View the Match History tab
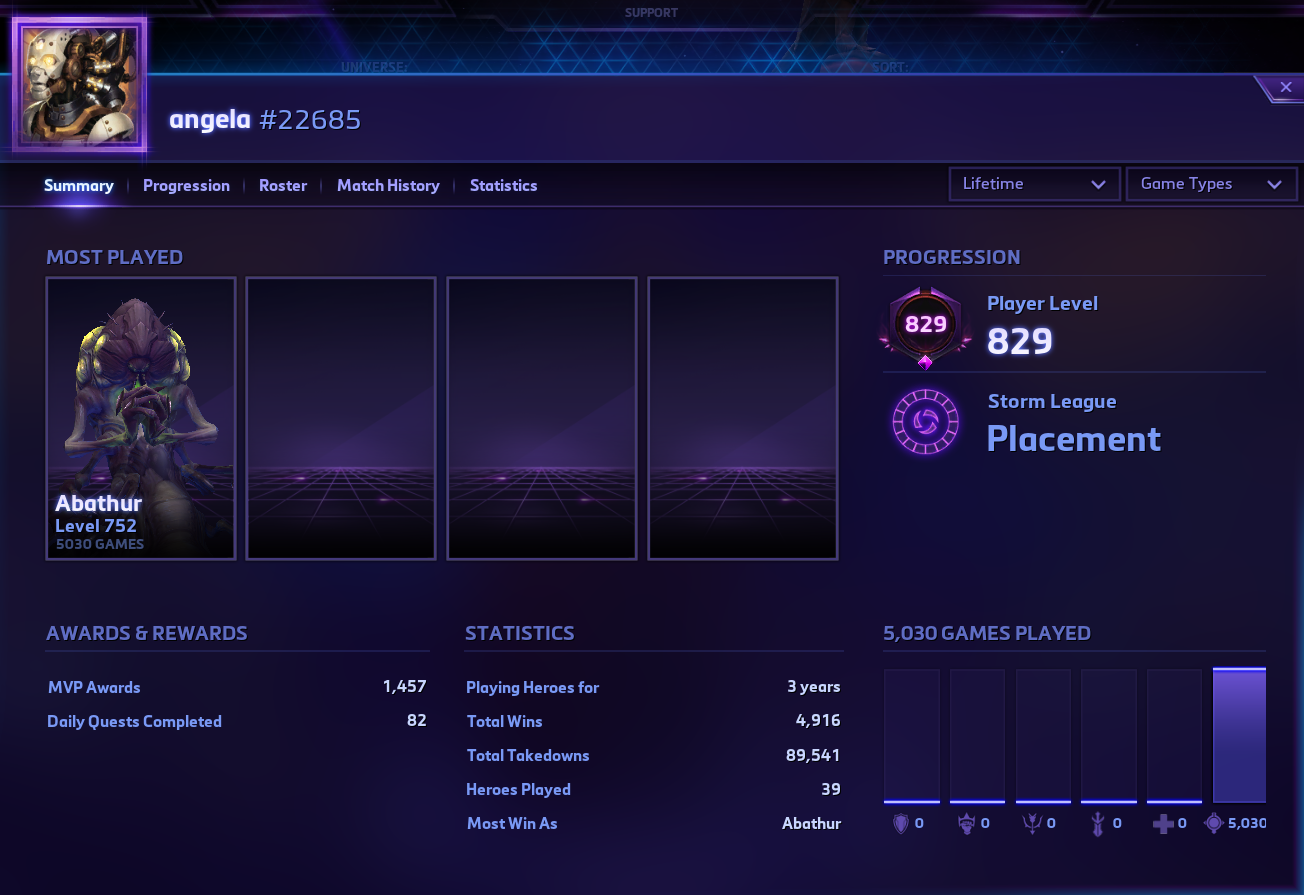The height and width of the screenshot is (895, 1304). click(388, 185)
